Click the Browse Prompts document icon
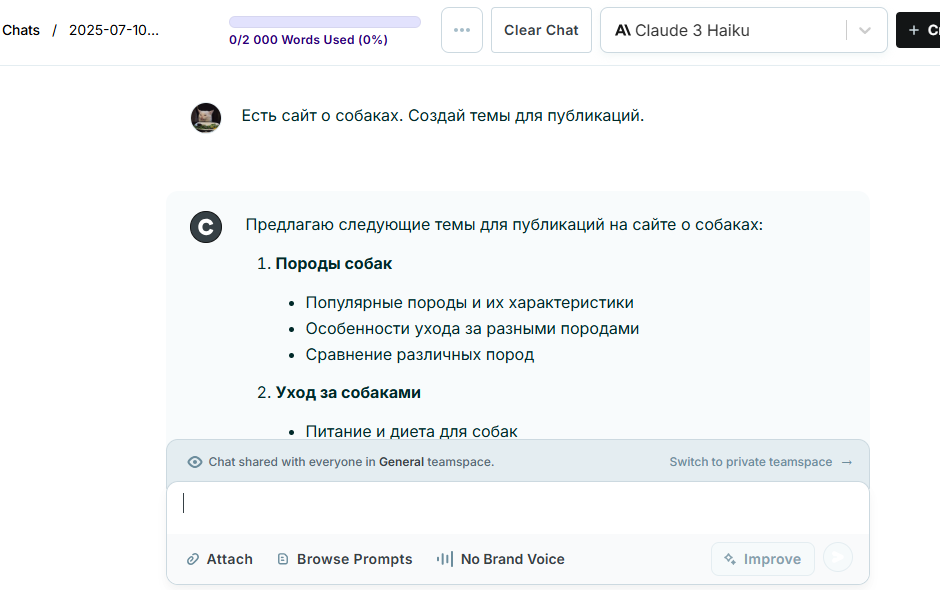This screenshot has height=590, width=940. click(x=283, y=559)
